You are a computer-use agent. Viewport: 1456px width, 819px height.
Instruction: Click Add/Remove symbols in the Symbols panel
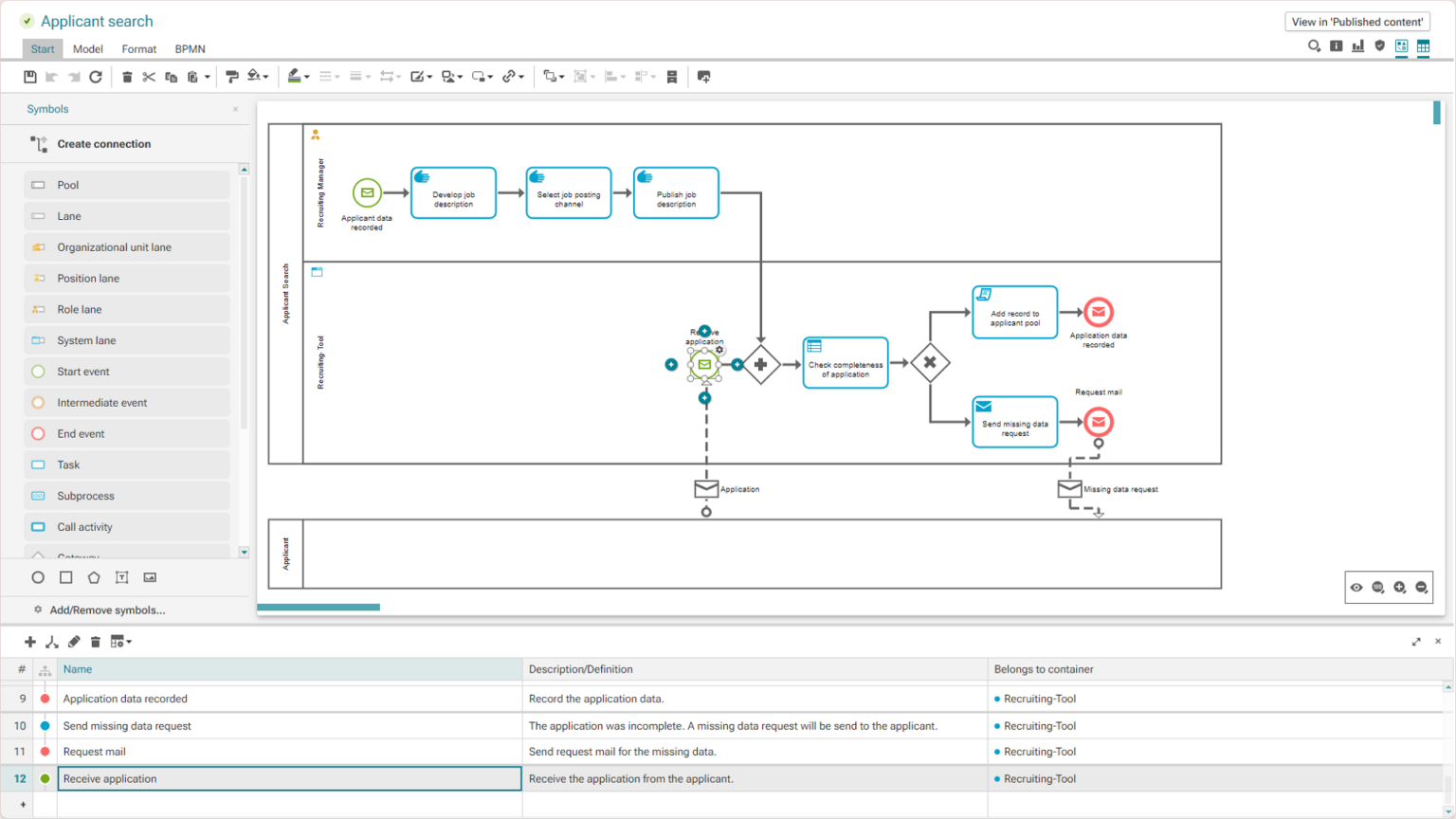(105, 610)
